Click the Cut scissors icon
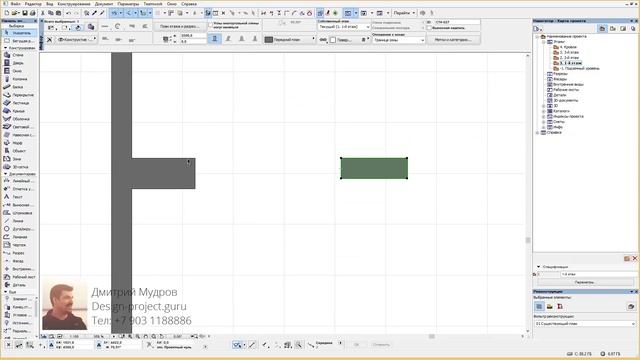 click(42, 13)
